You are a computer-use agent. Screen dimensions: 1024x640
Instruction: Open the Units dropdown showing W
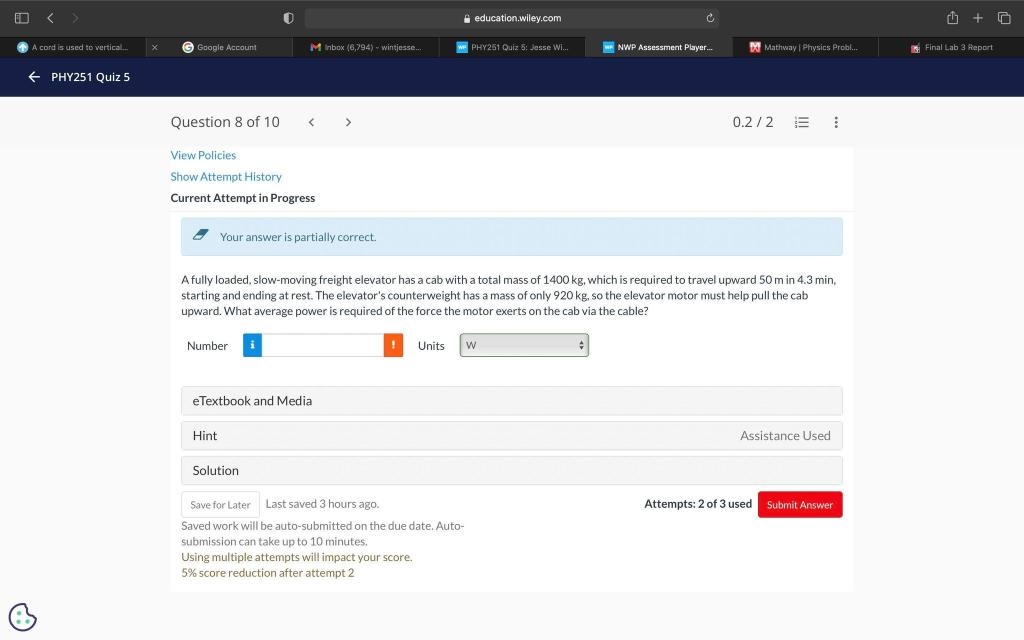coord(524,345)
